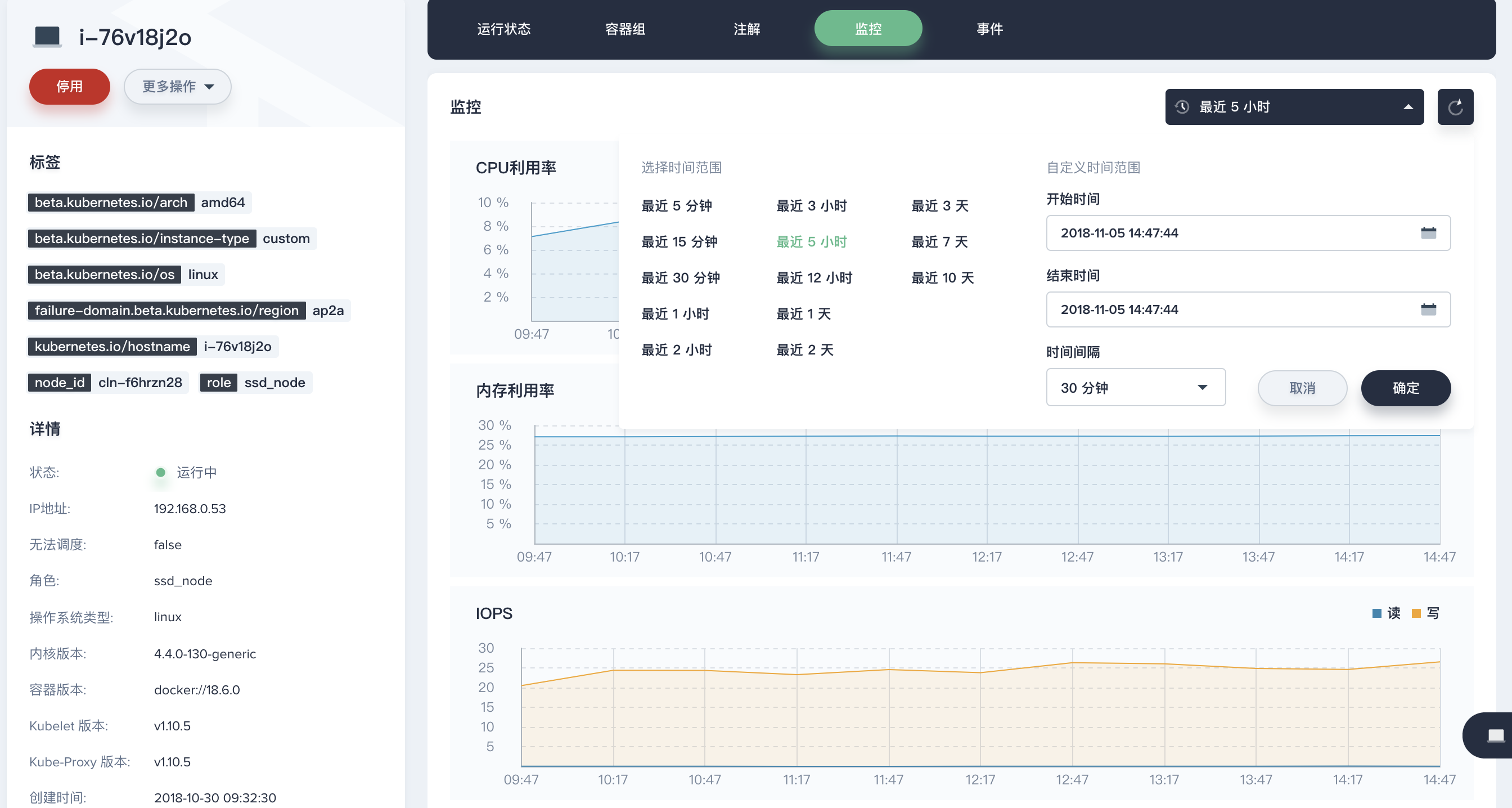The image size is (1512, 808).
Task: Click the 运行中 status text
Action: click(197, 472)
